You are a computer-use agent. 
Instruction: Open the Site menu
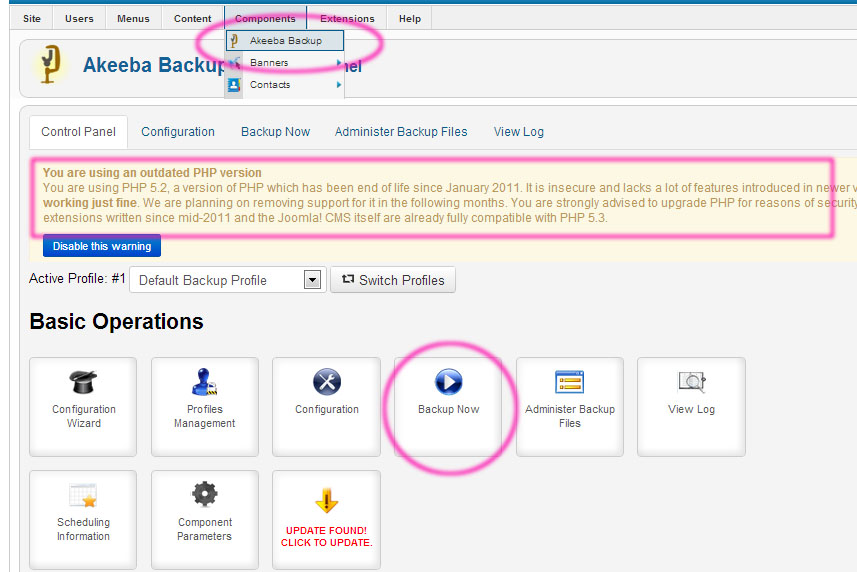coord(32,19)
